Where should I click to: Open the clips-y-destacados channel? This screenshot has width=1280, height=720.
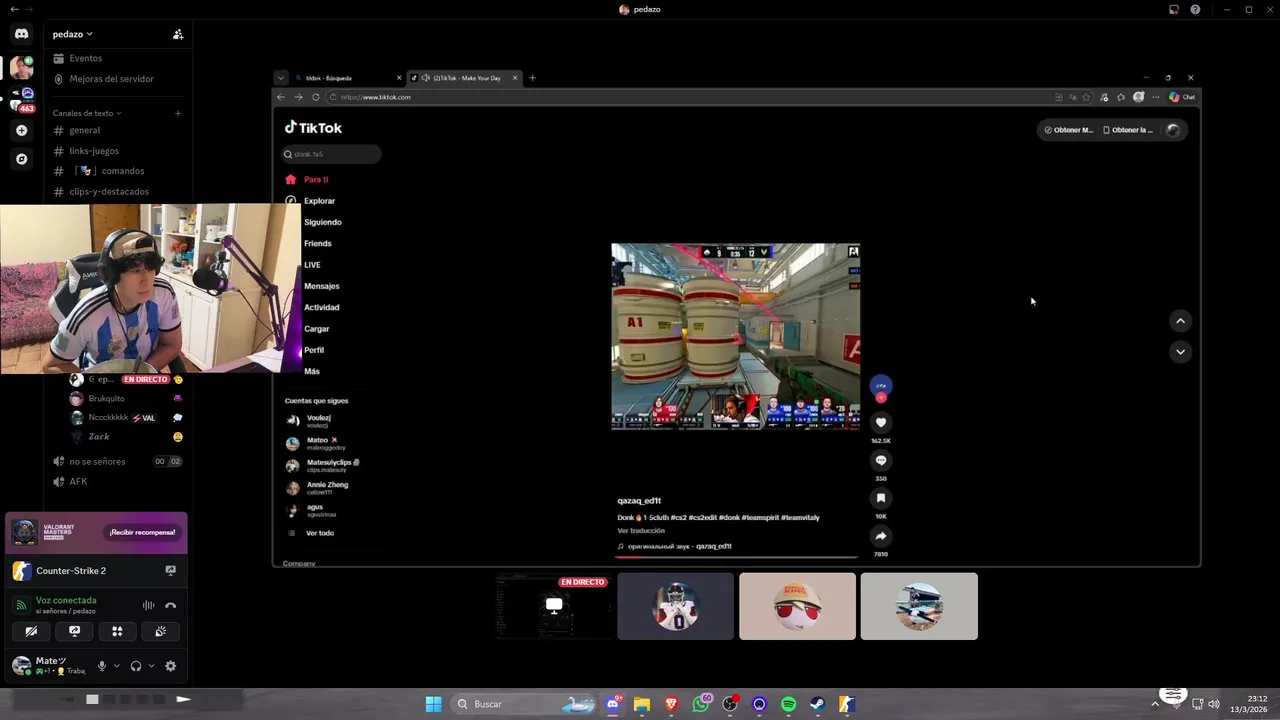coord(101,191)
